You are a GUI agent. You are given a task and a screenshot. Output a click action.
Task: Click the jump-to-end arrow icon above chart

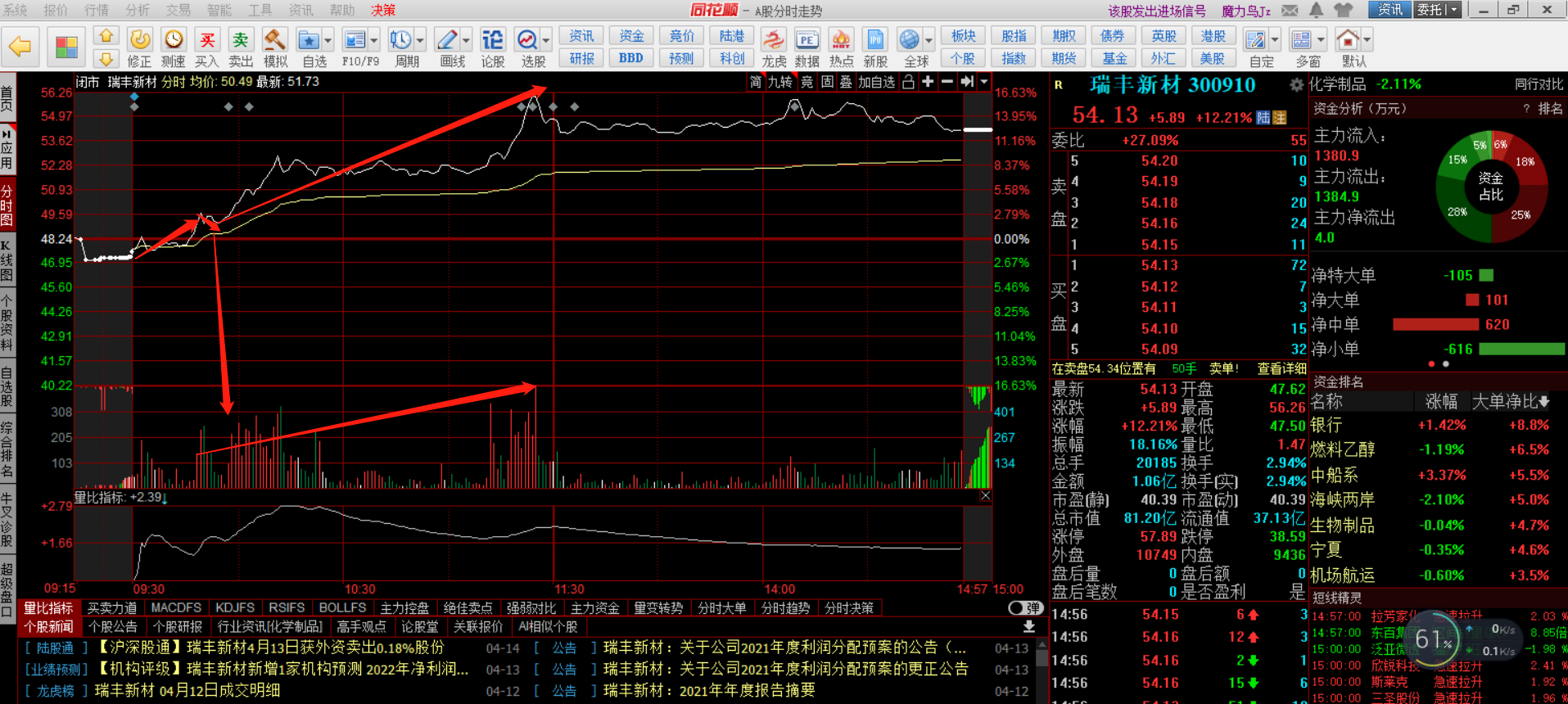pos(967,82)
